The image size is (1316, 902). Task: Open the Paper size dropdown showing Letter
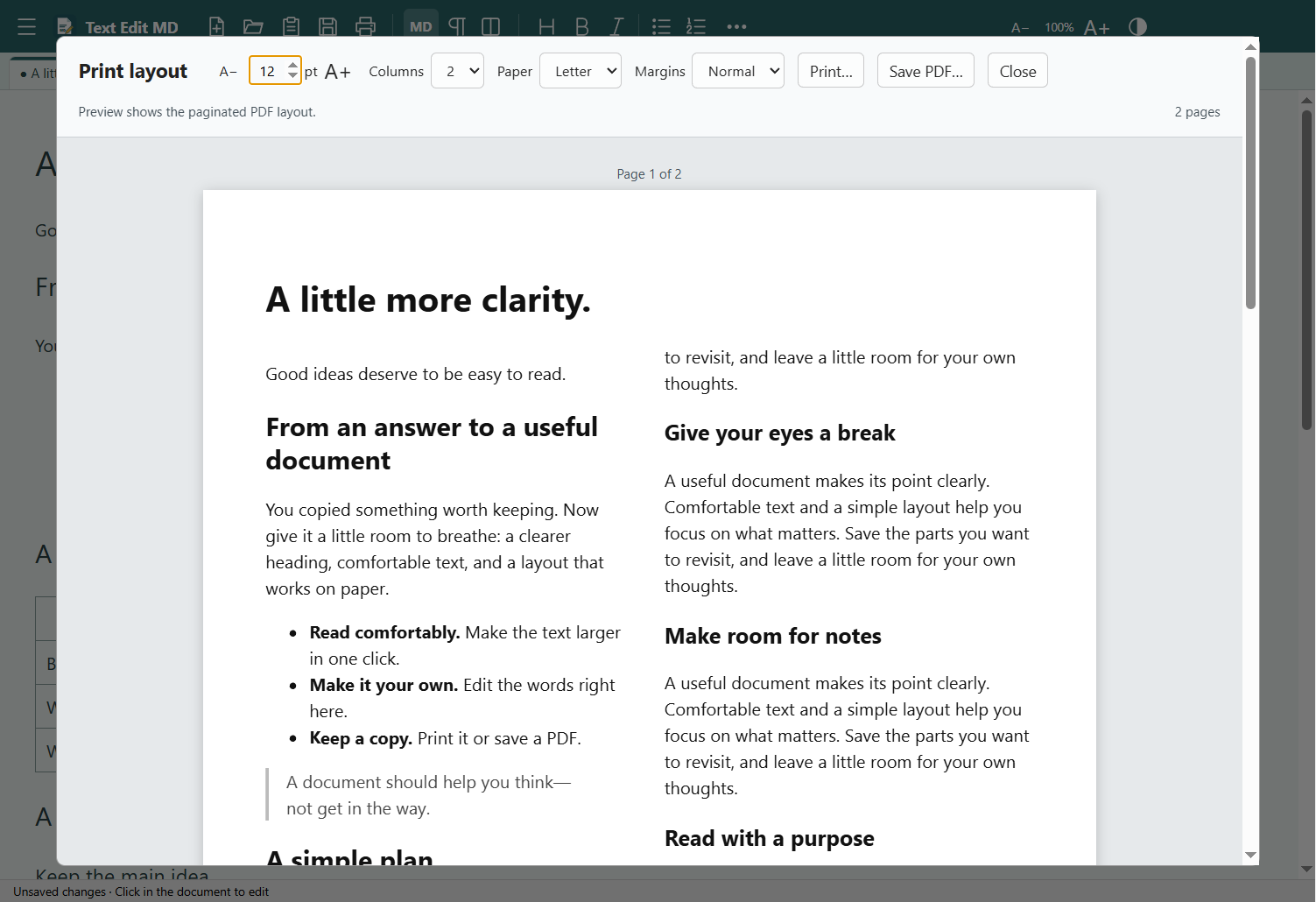tap(581, 71)
